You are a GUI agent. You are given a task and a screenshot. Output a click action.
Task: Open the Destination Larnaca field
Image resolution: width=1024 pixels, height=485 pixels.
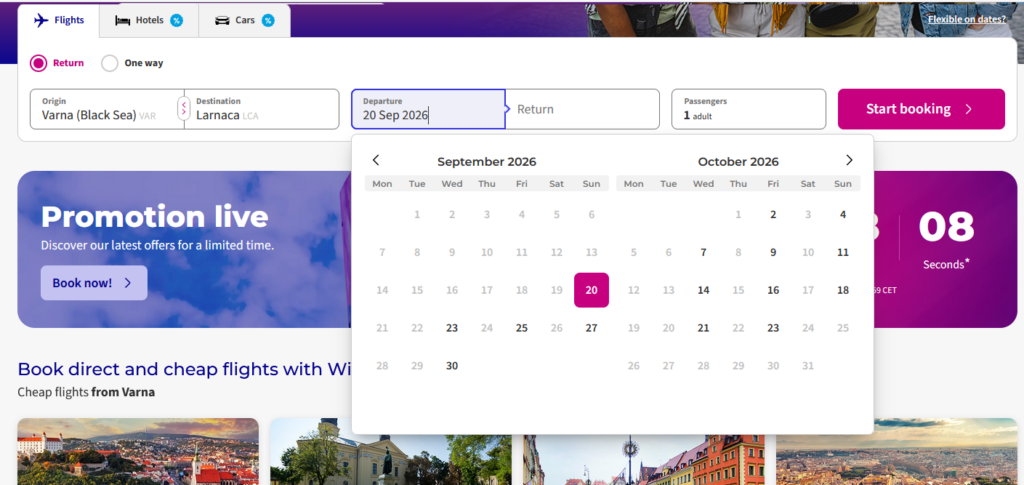pyautogui.click(x=262, y=109)
